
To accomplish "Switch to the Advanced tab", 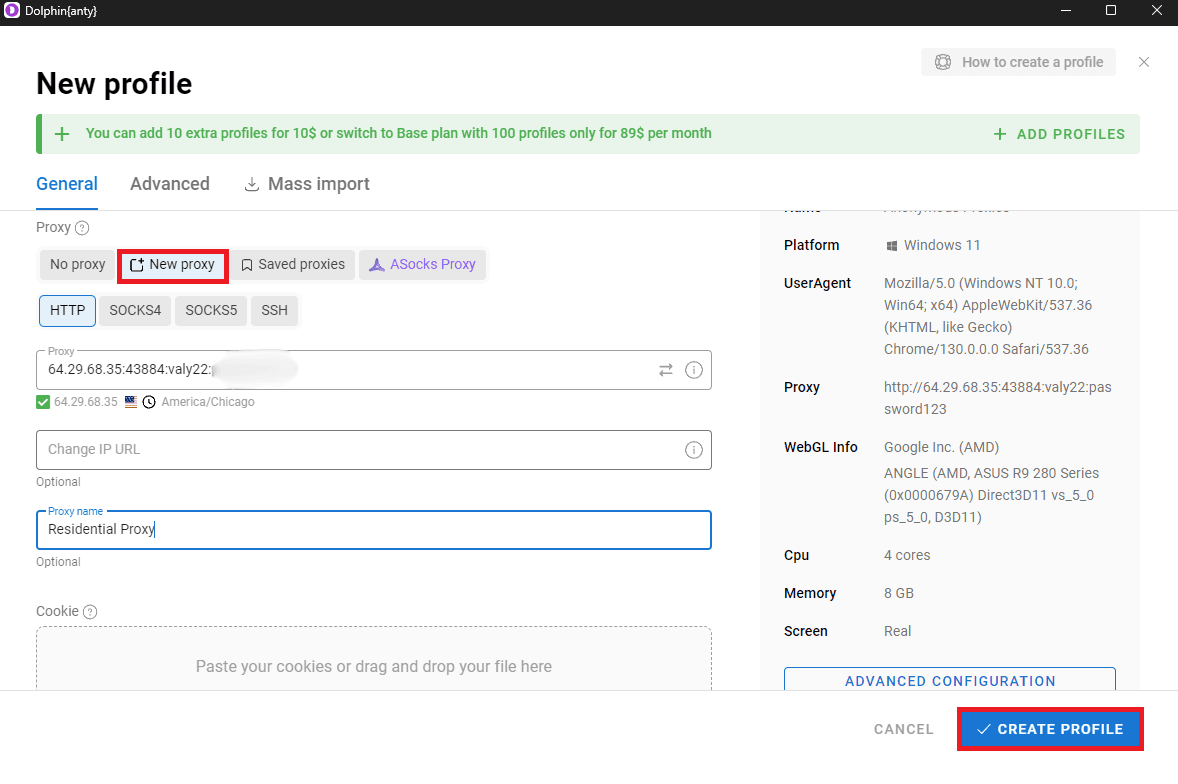I will (170, 184).
